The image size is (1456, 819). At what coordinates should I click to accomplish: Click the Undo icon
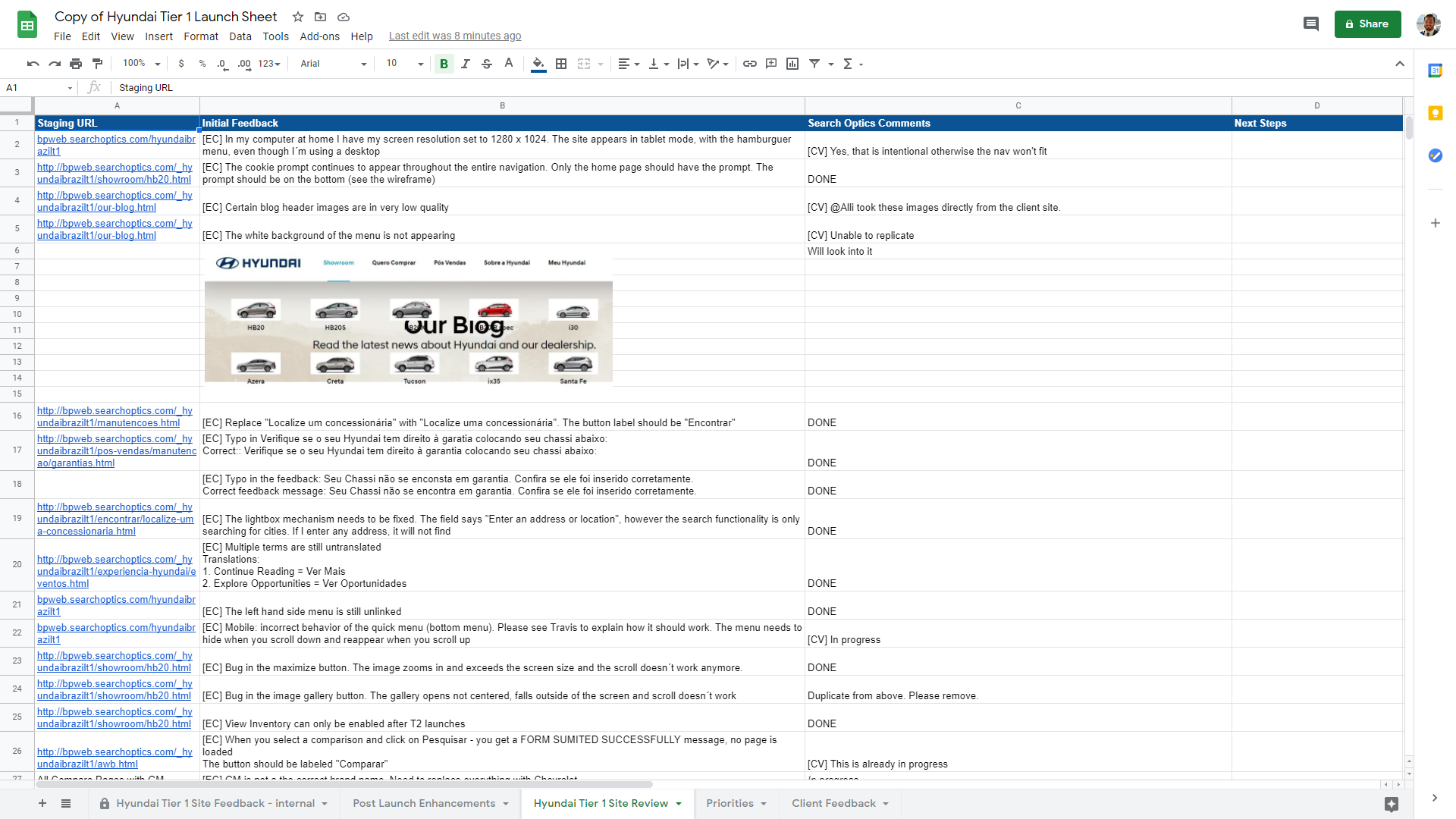(33, 64)
